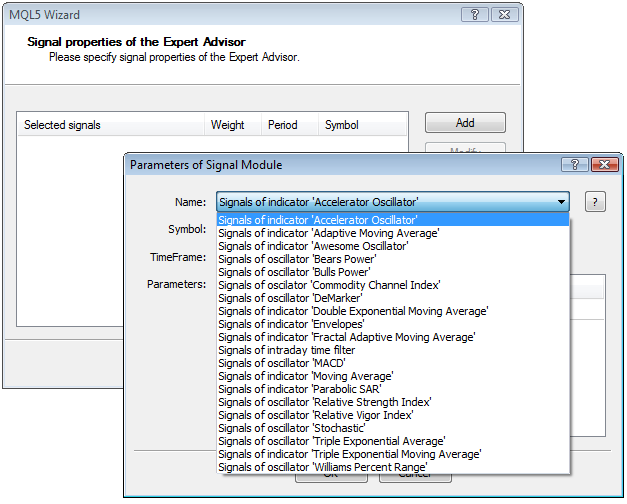Pick 'Relative Vigor Index' signal
Screen dimensions: 627x504
(x=393, y=415)
